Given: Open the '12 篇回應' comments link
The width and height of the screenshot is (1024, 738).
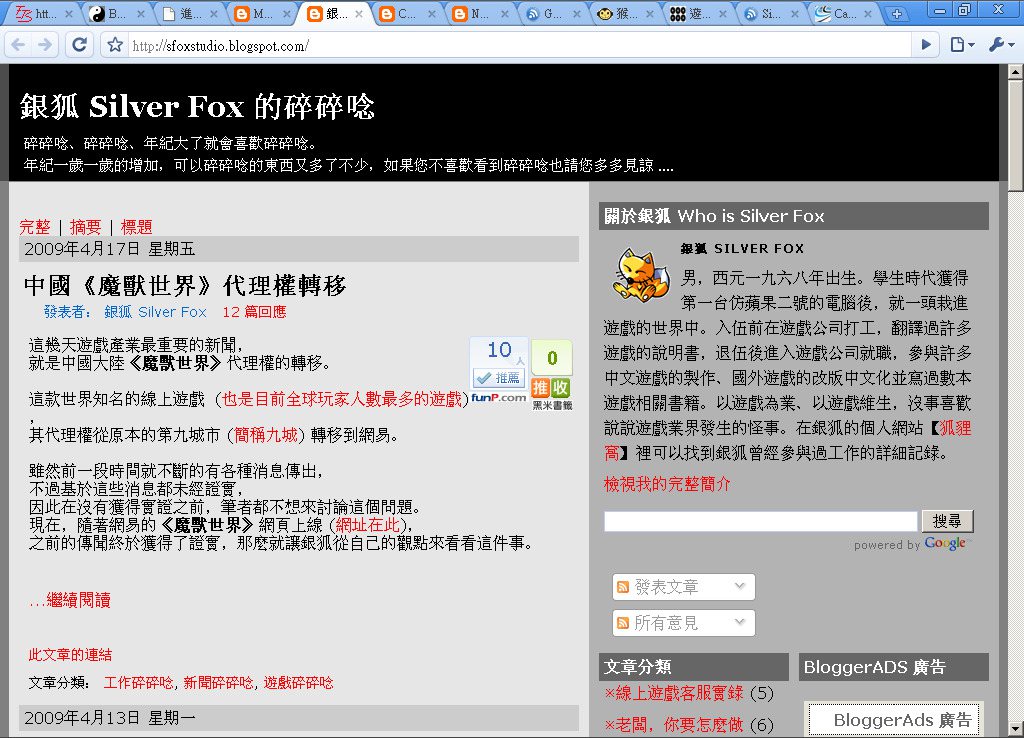Looking at the screenshot, I should tap(254, 312).
